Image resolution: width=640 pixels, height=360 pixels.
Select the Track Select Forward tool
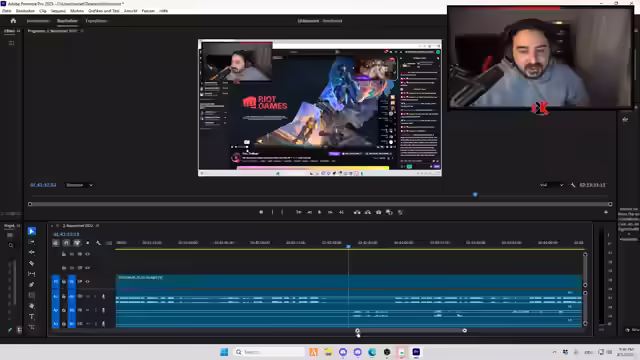coord(31,242)
